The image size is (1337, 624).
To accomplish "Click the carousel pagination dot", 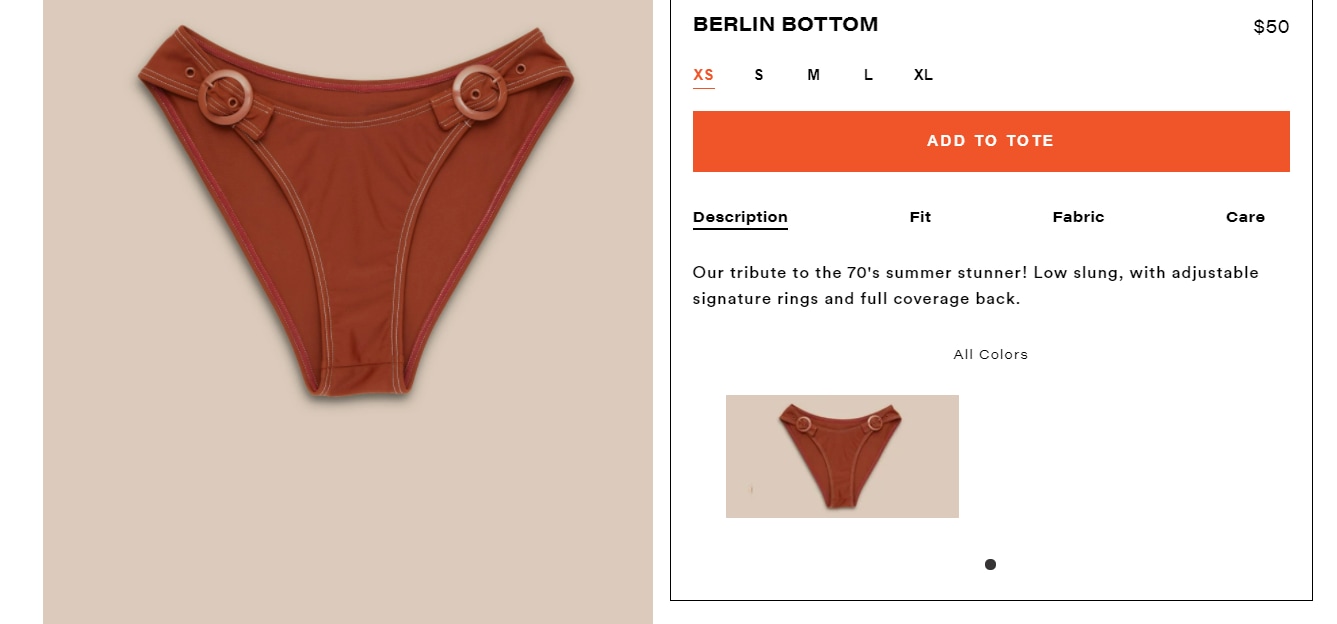I will coord(990,564).
